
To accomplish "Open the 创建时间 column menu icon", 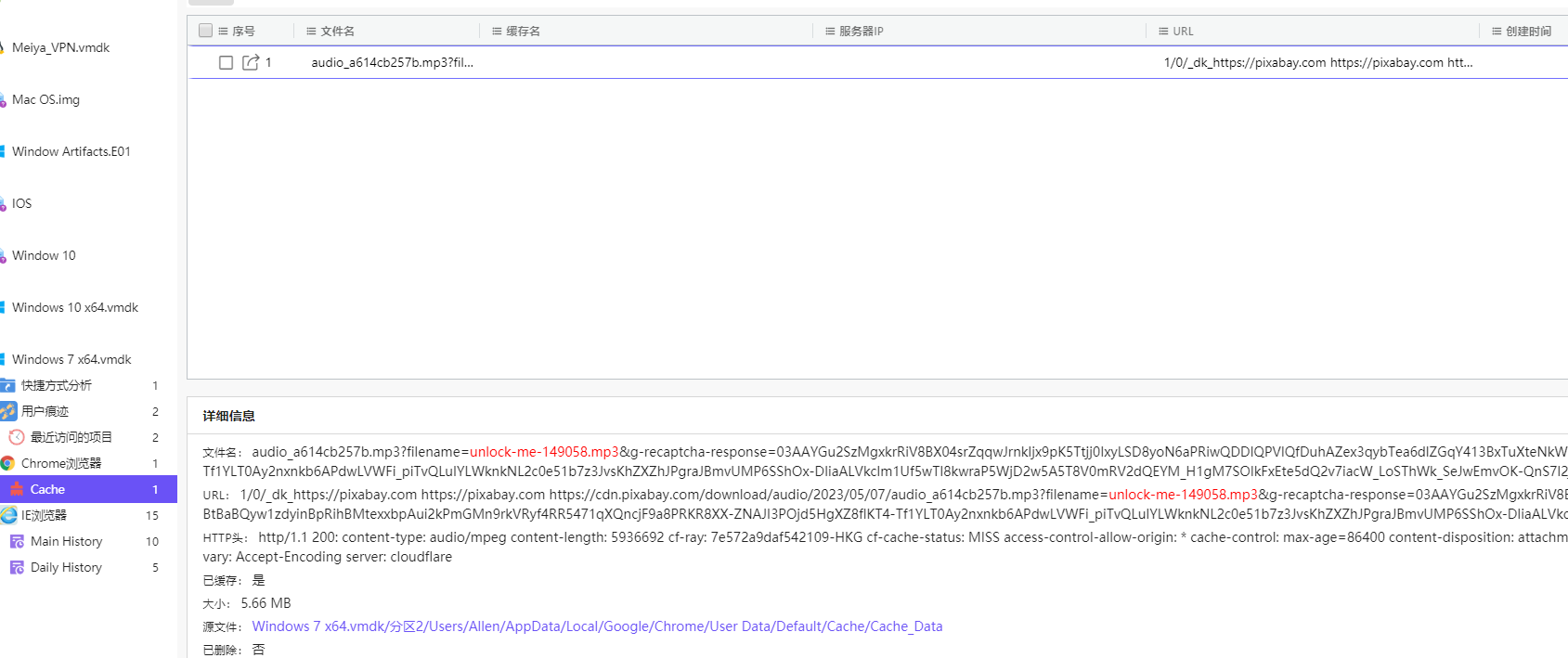I will (1497, 31).
